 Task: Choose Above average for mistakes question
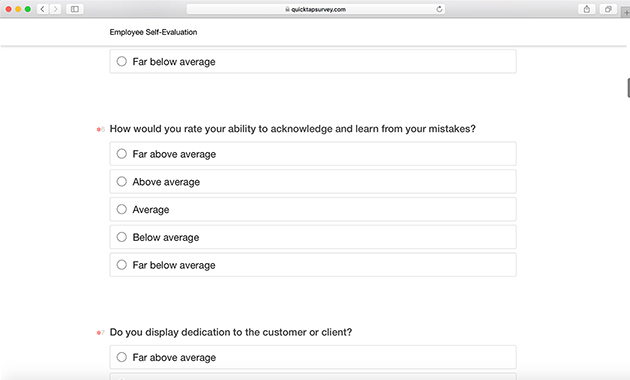313,182
